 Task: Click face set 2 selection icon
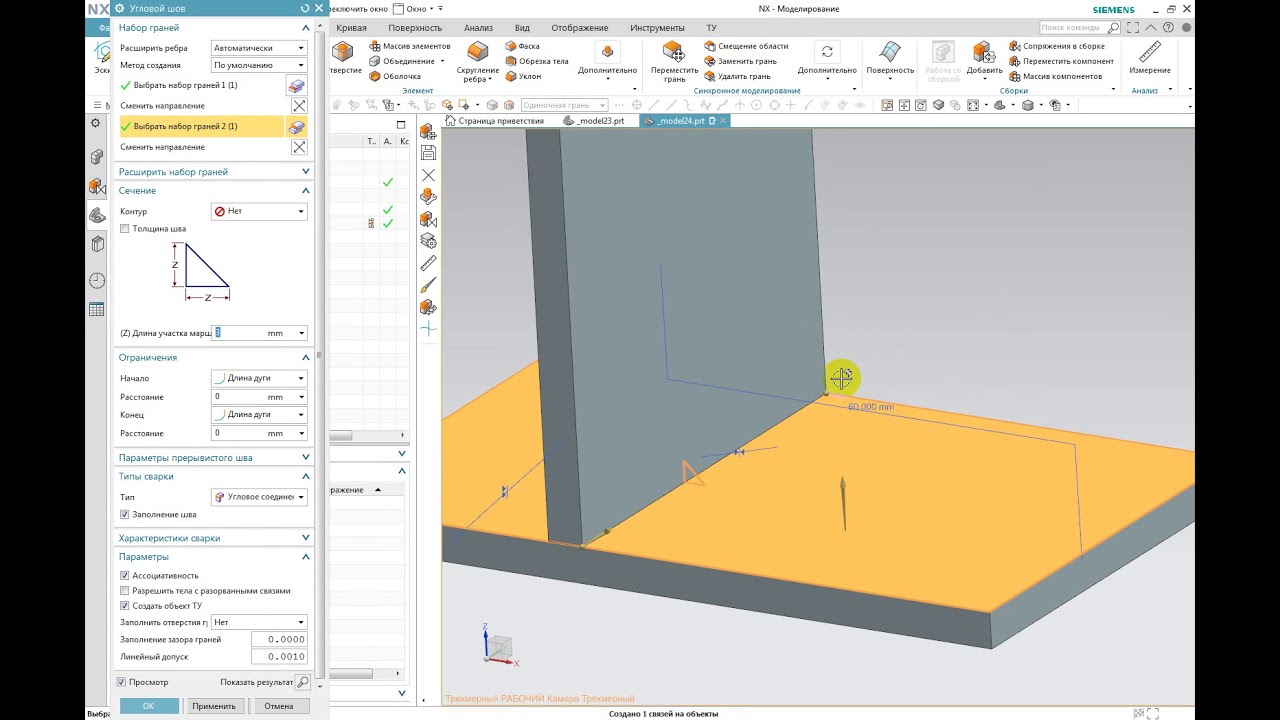click(x=296, y=127)
